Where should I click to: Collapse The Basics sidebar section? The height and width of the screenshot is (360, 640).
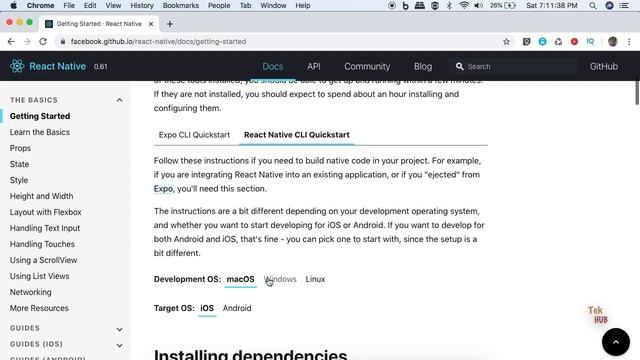tap(119, 100)
